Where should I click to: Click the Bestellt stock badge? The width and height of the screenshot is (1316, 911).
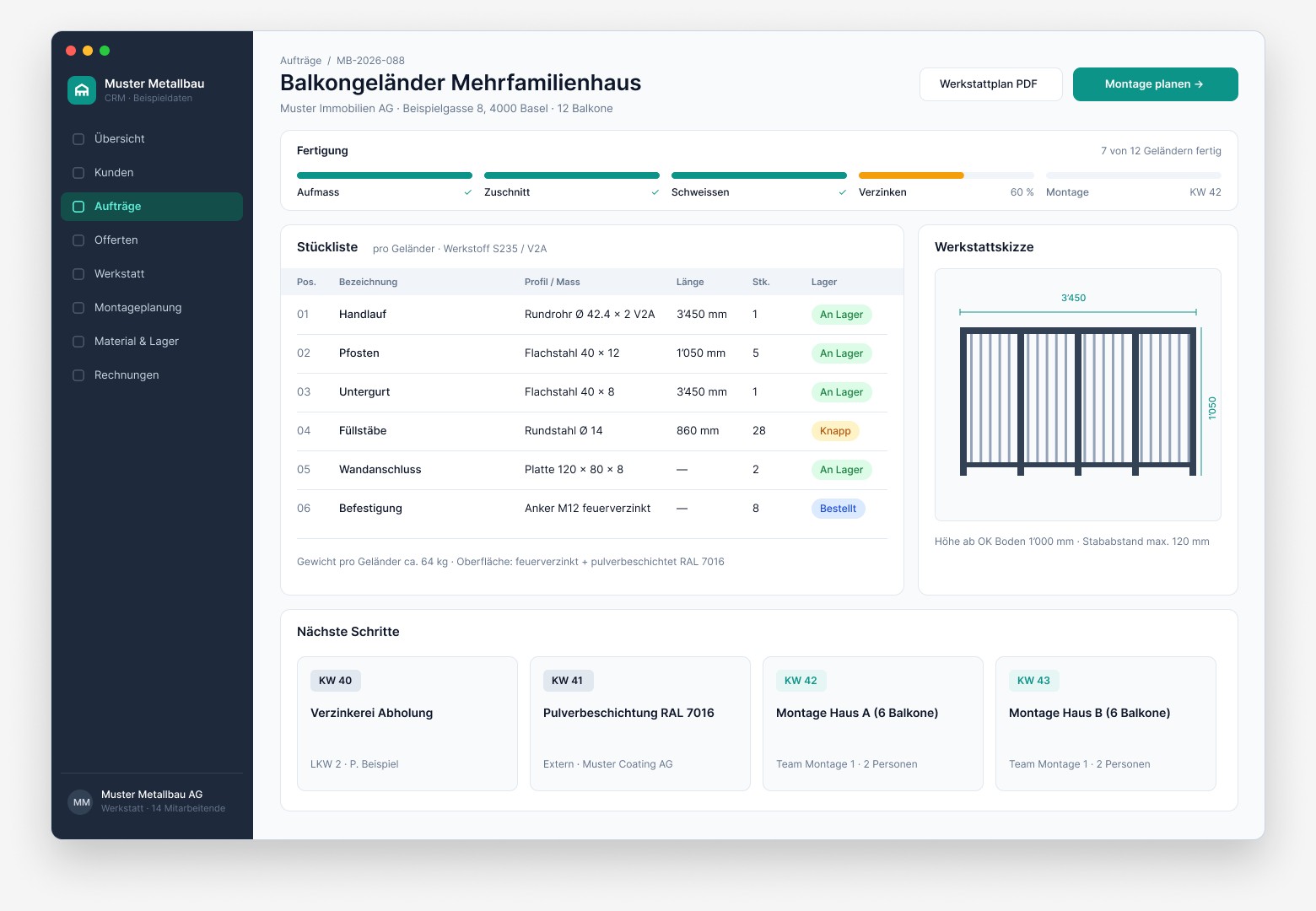(838, 509)
